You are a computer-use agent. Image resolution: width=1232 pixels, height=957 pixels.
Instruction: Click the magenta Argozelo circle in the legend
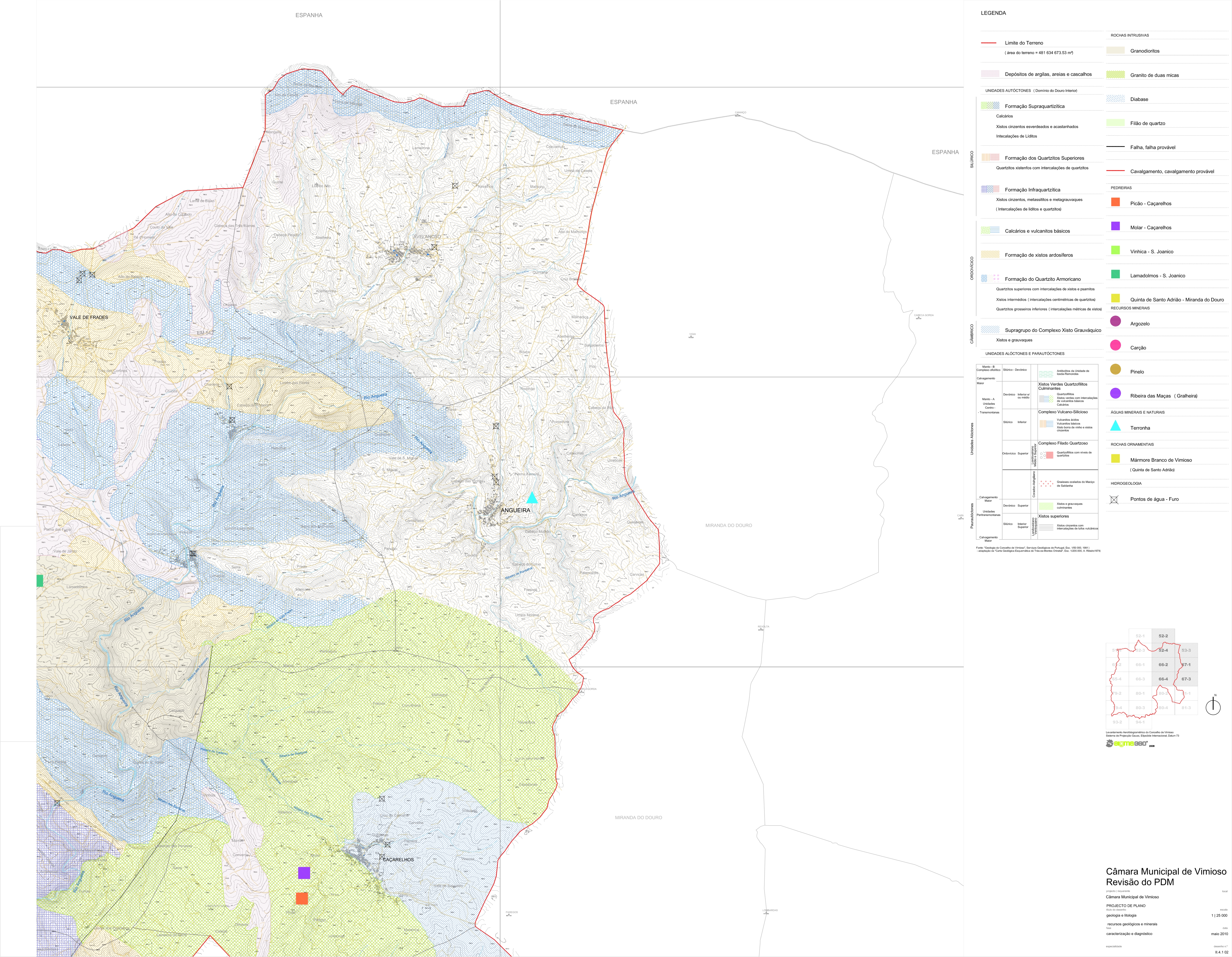click(x=1115, y=322)
